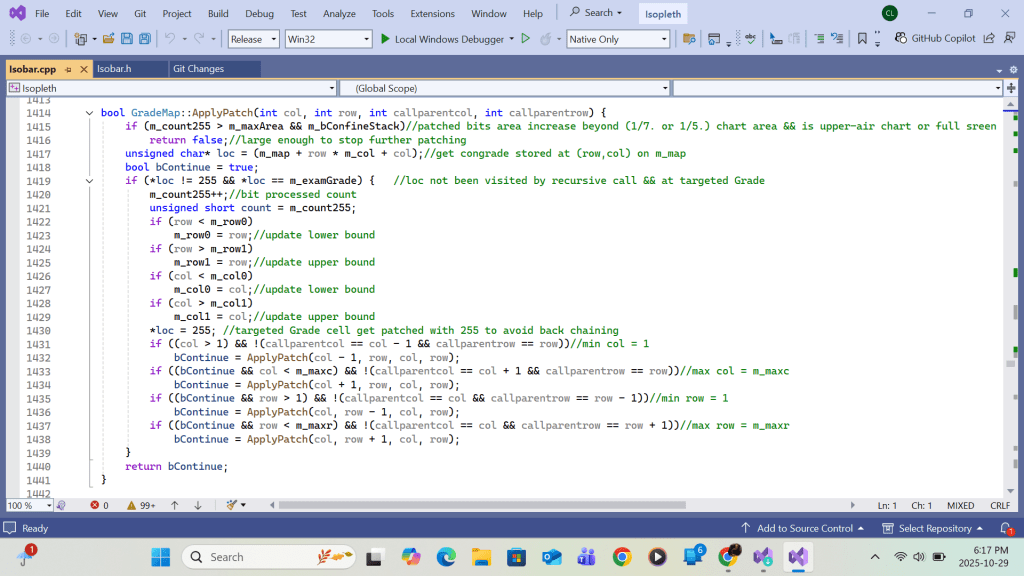Image resolution: width=1024 pixels, height=576 pixels.
Task: Start Without Debugging using green outline arrow
Action: coord(525,39)
